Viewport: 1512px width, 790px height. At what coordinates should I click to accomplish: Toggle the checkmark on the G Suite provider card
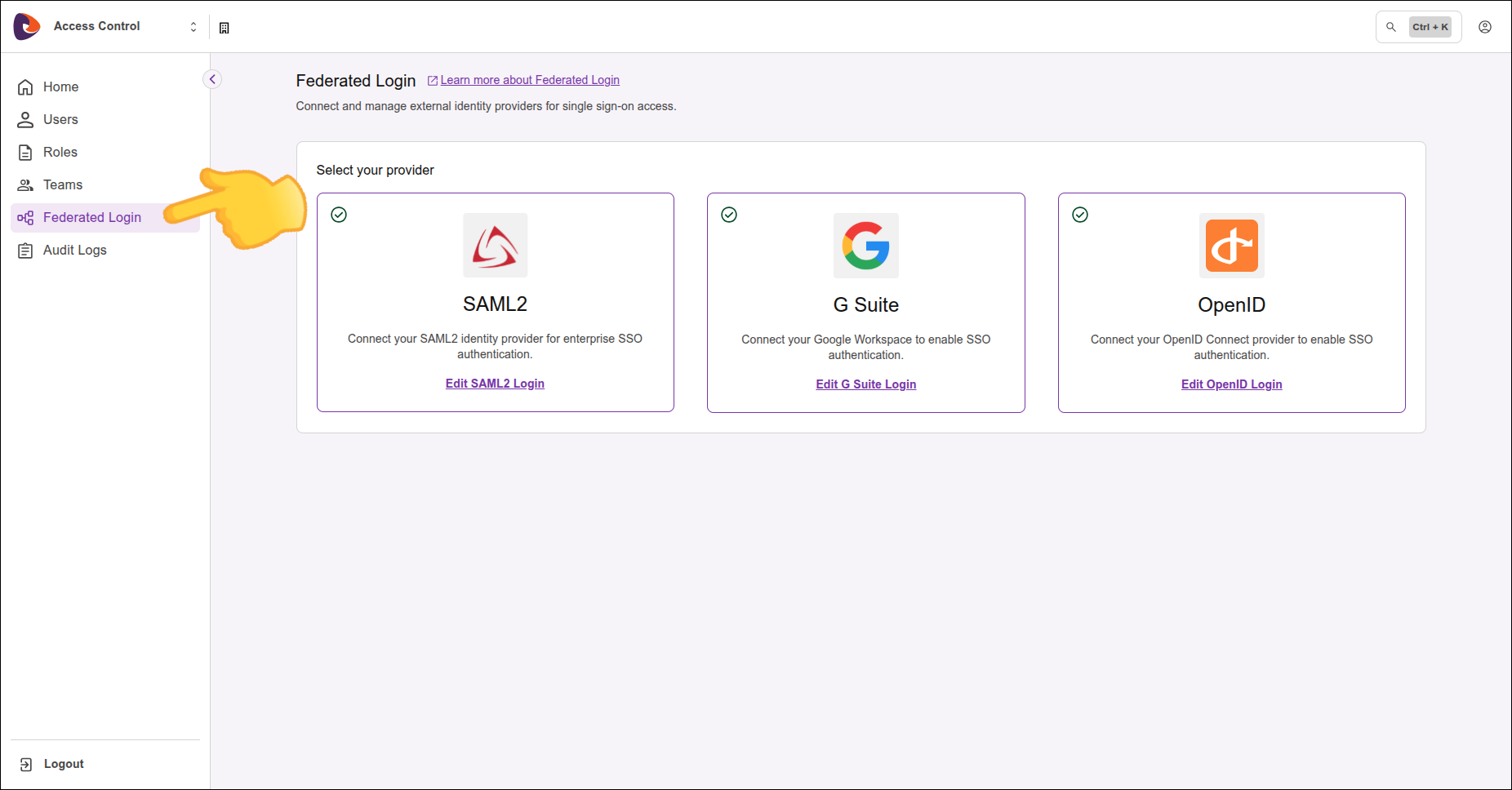click(x=728, y=215)
